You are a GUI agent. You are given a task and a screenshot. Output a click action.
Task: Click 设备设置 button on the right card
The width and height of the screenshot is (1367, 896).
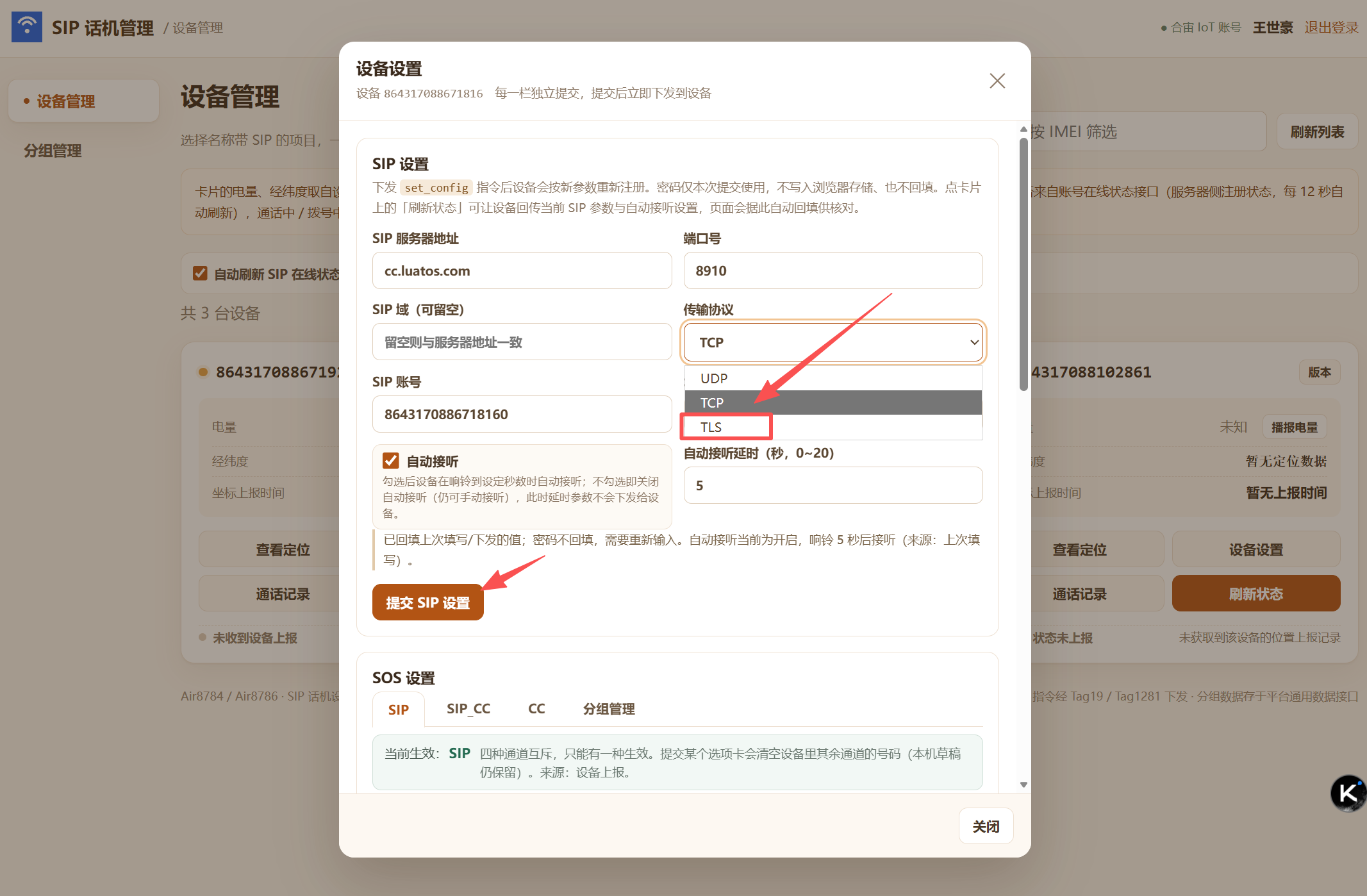click(1256, 549)
